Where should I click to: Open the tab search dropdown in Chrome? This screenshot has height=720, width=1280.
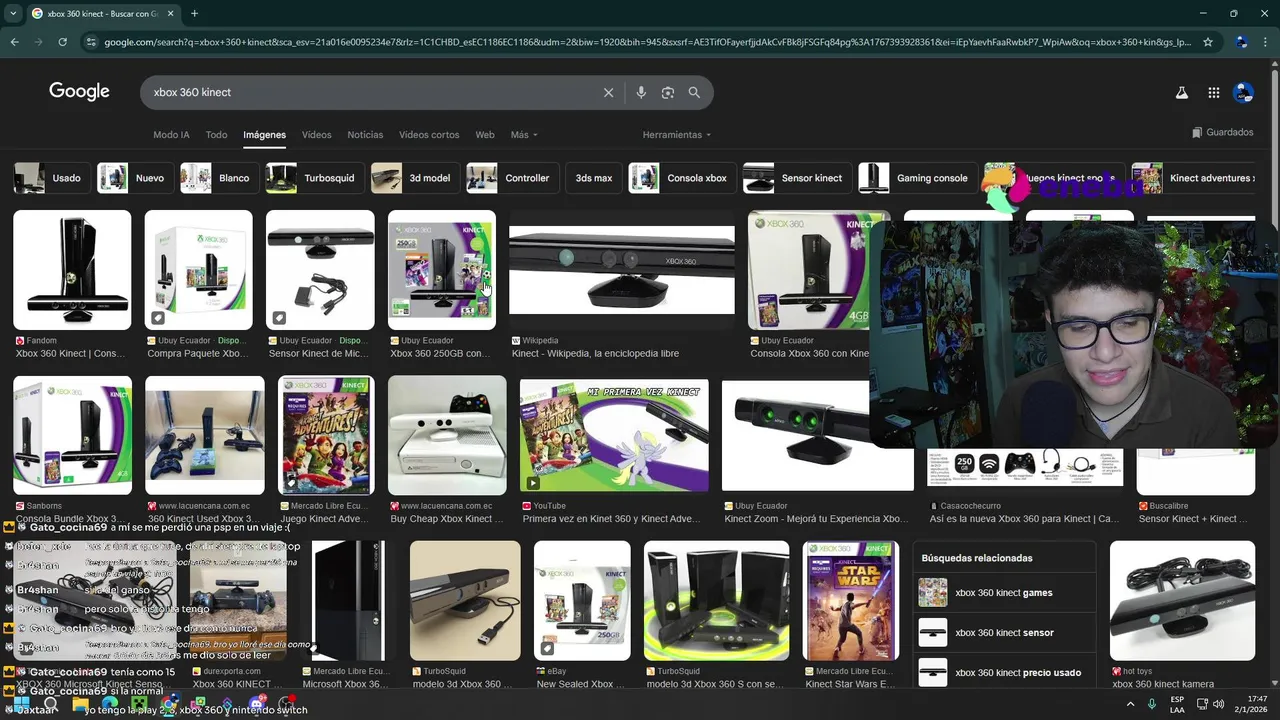(13, 14)
